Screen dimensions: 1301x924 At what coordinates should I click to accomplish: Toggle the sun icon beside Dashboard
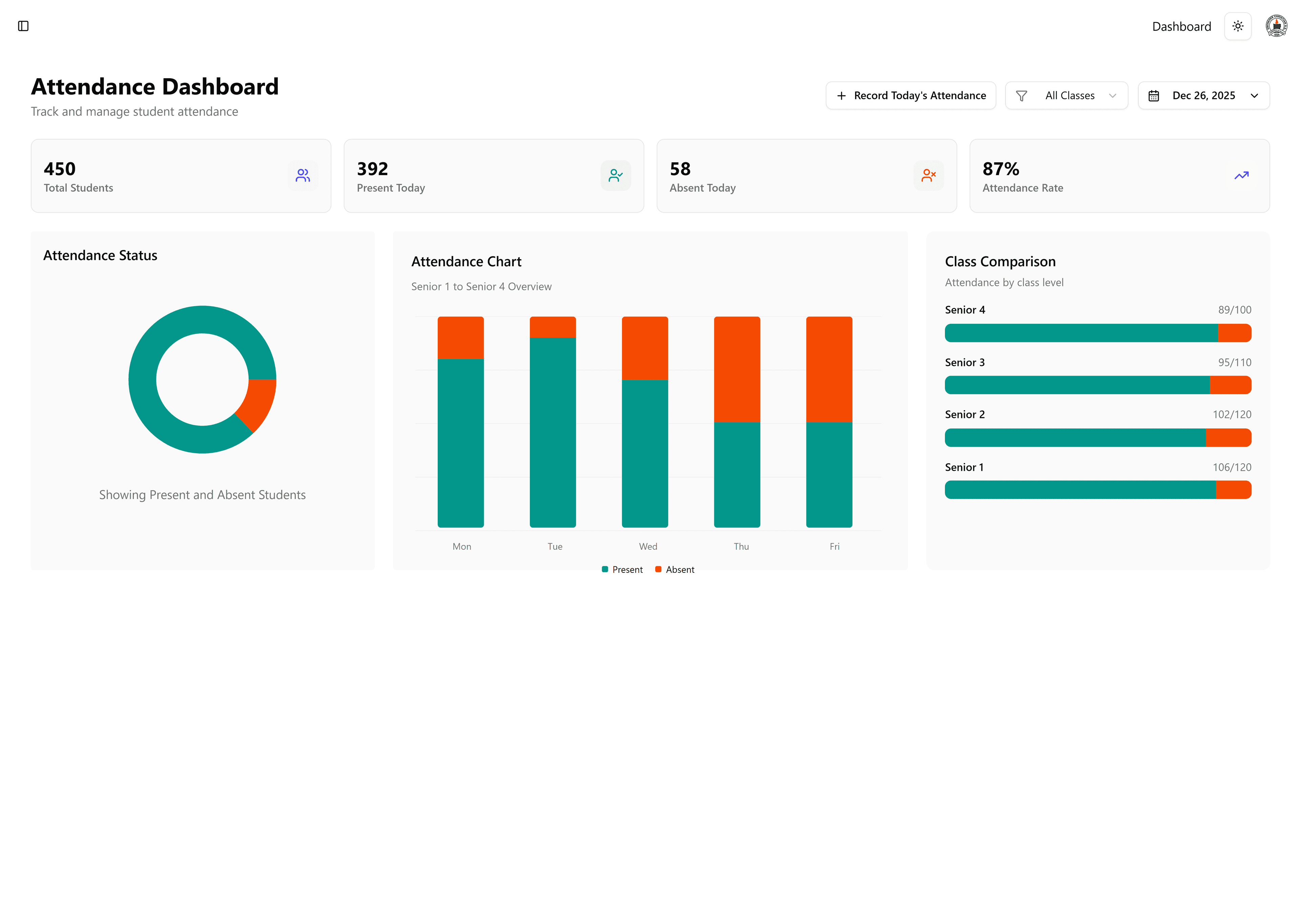(1237, 26)
